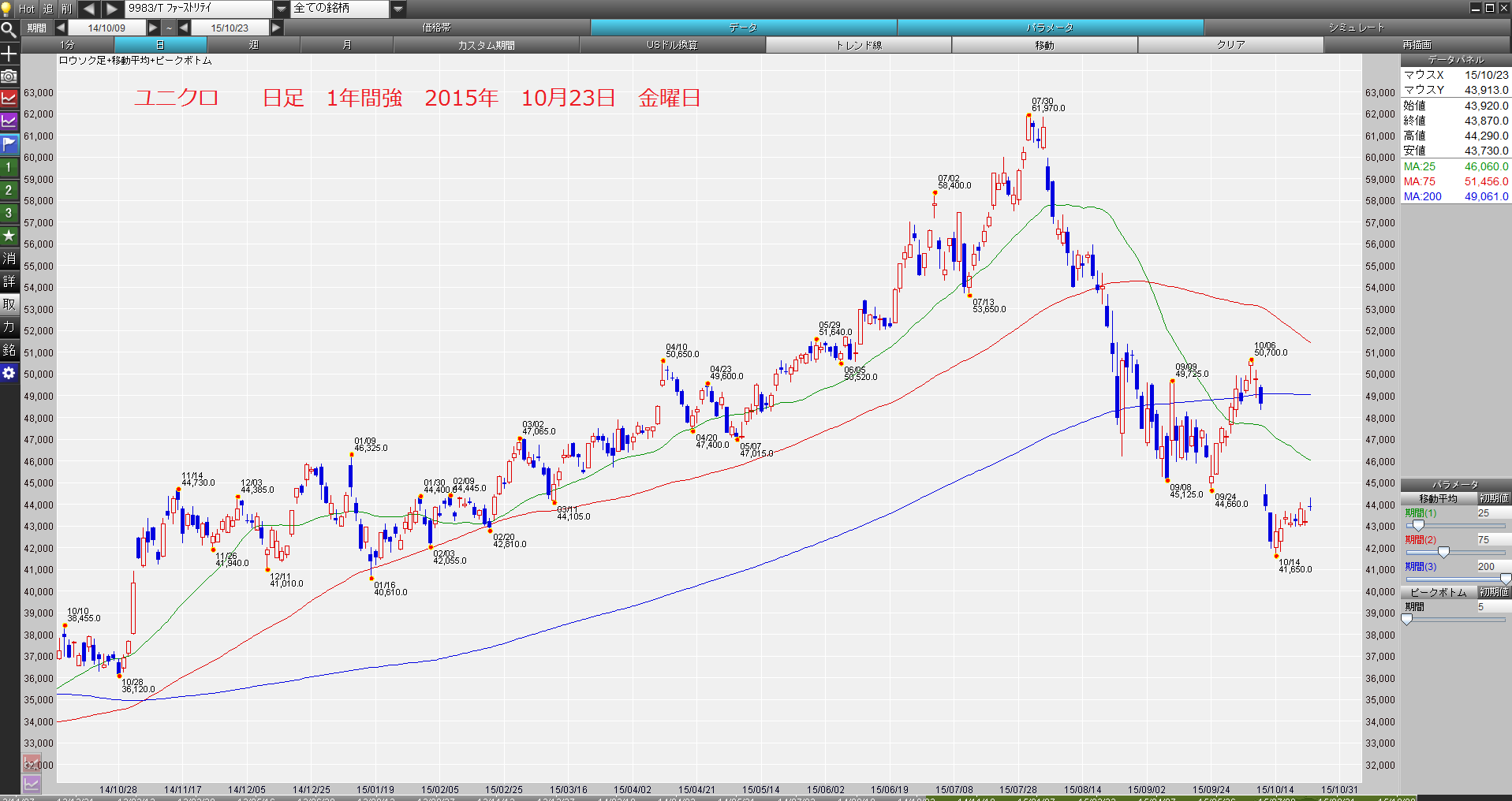Reset 移動平均 with 初期値 button
This screenshot has height=801, width=1512.
pyautogui.click(x=1494, y=498)
